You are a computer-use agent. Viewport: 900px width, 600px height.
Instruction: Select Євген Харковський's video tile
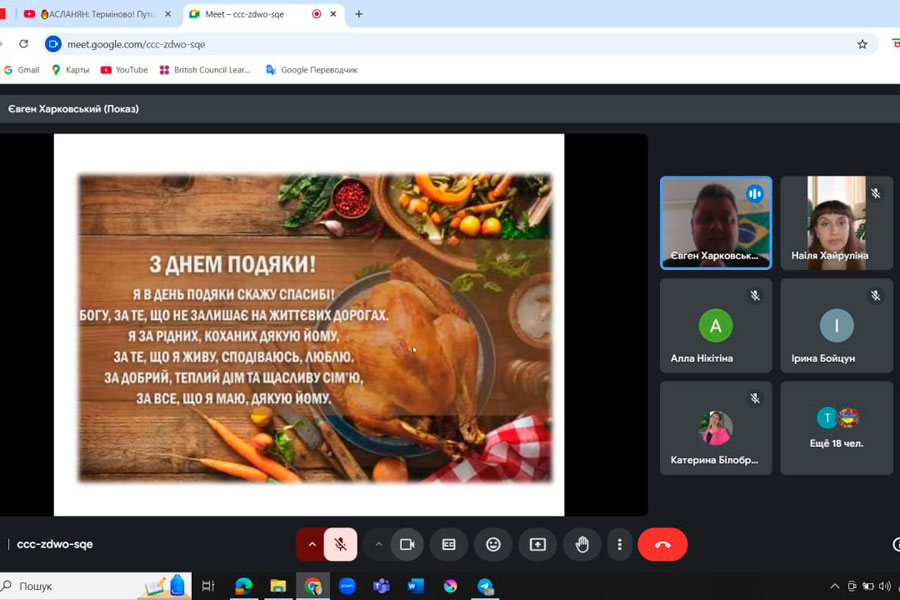point(716,223)
